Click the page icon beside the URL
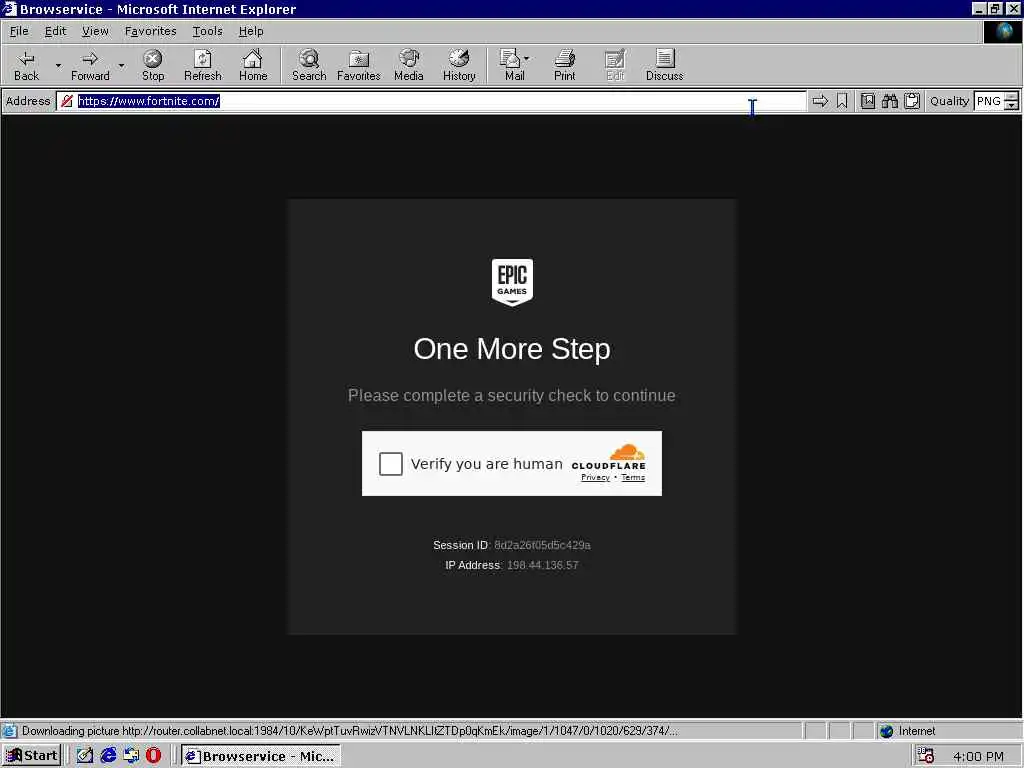This screenshot has height=768, width=1024. pos(66,101)
